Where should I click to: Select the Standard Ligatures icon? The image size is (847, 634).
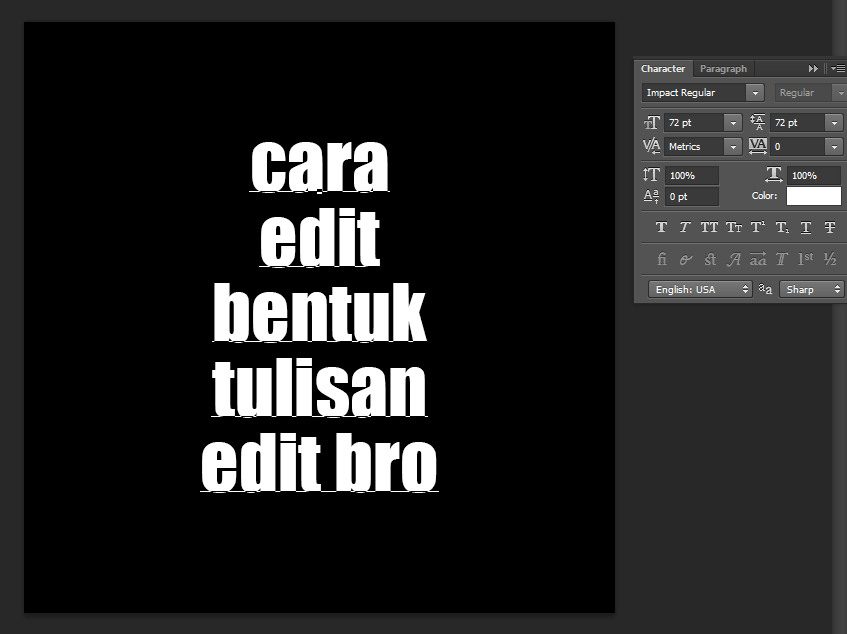[661, 259]
